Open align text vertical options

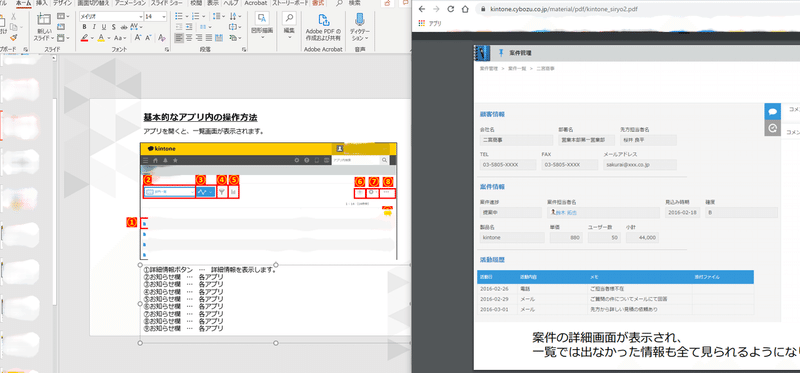(234, 27)
